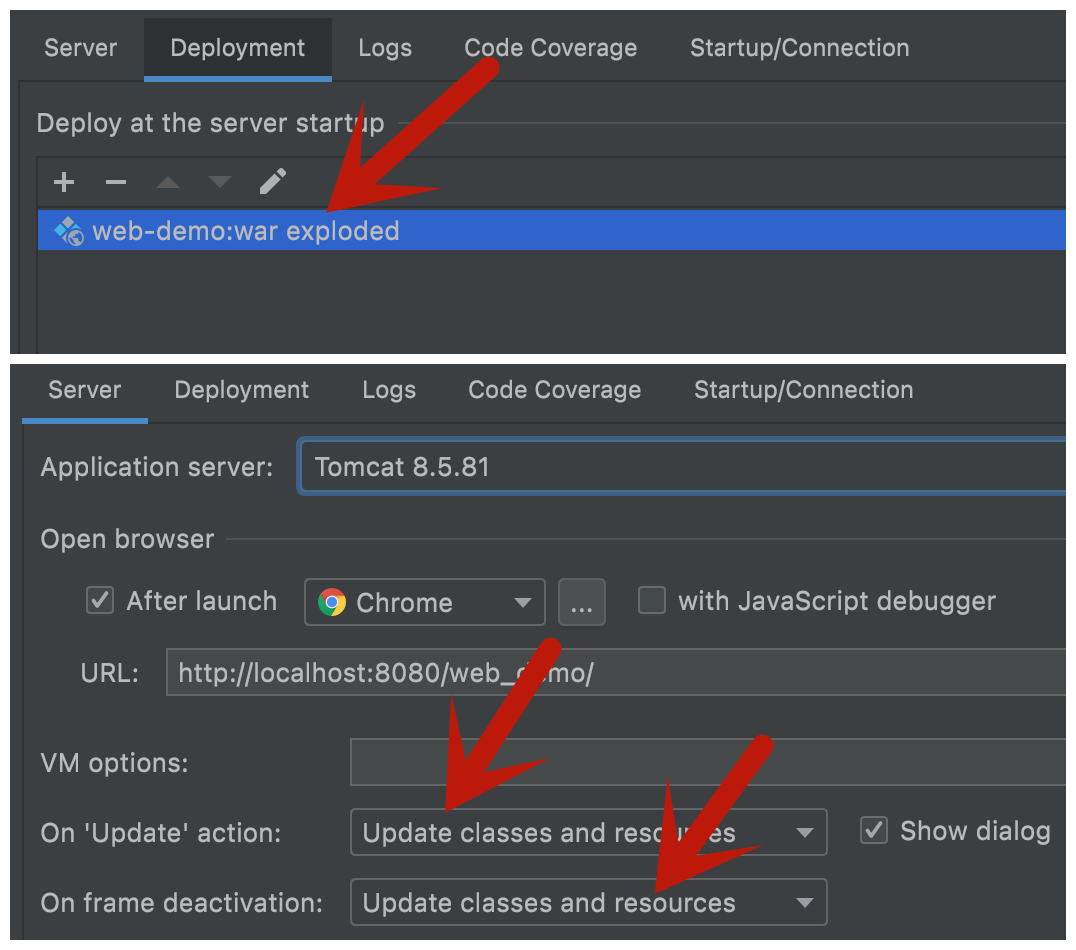Screen dimensions: 1076x950
Task: Switch to the Logs tab in top panel
Action: point(385,48)
